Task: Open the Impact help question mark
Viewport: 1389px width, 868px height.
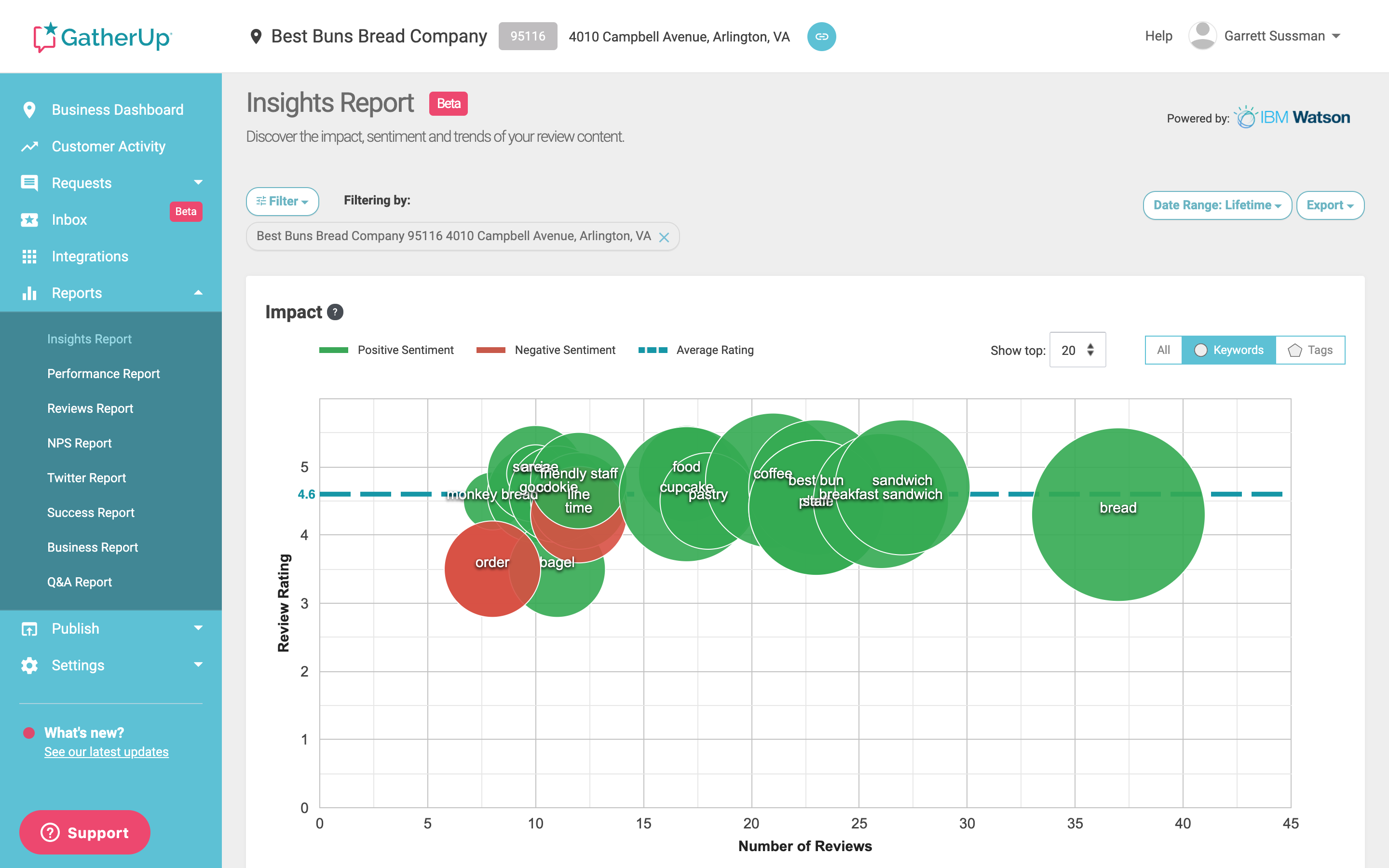Action: click(335, 312)
